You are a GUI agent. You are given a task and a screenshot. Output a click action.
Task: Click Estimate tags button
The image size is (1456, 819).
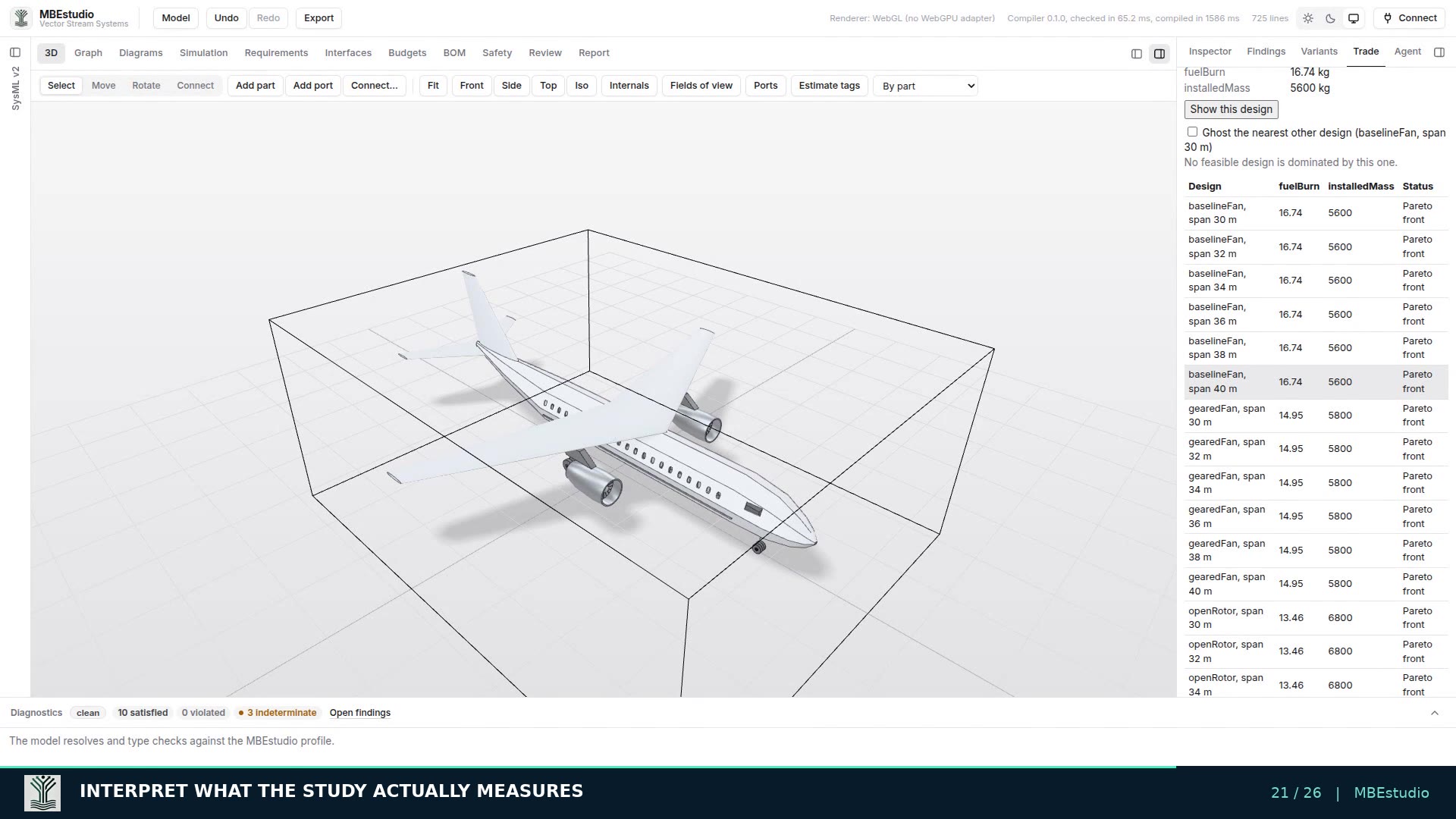coord(830,86)
